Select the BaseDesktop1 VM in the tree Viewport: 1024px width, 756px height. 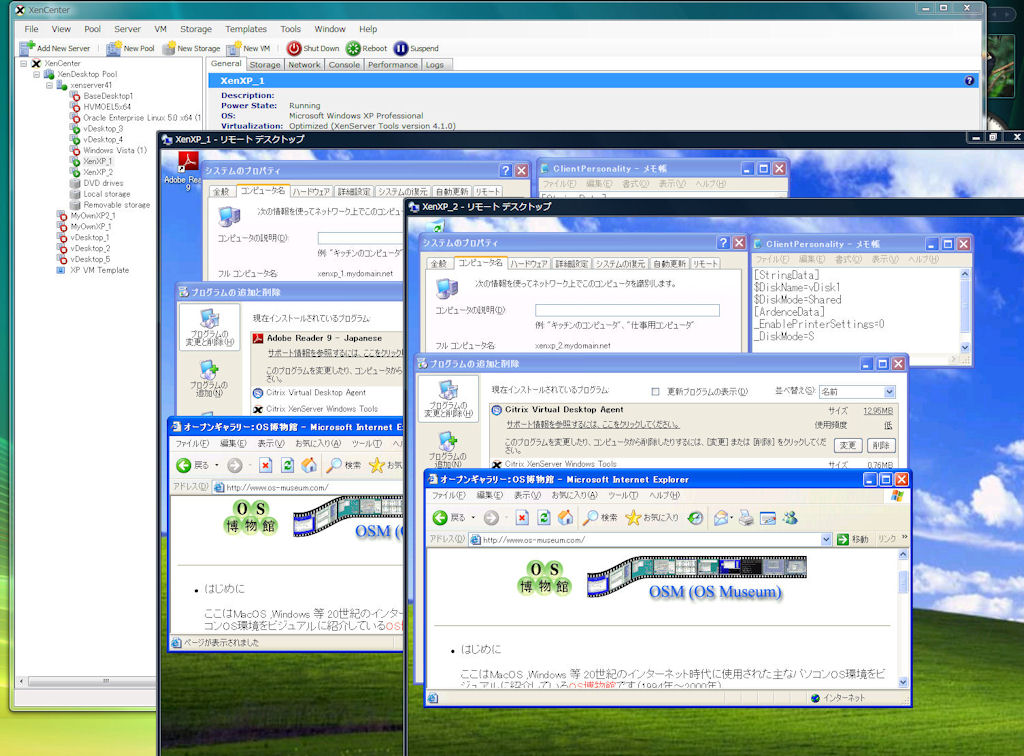pyautogui.click(x=108, y=96)
